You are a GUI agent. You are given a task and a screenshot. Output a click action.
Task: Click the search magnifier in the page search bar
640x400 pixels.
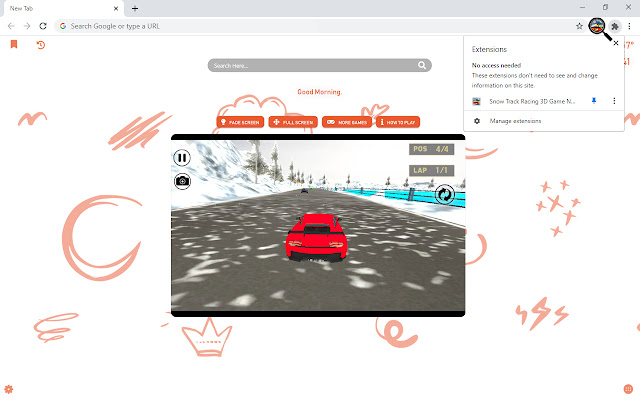422,65
